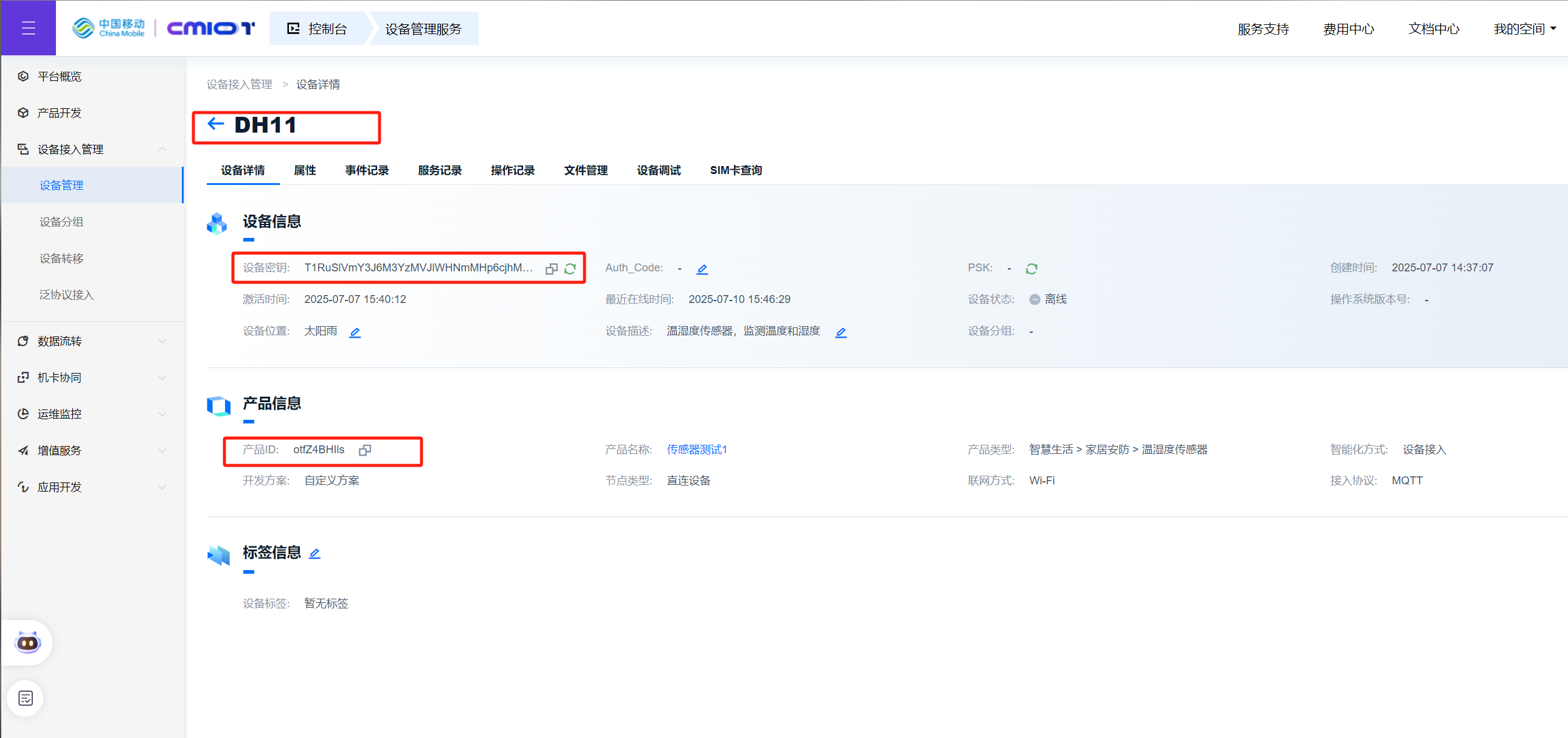
Task: Collapse the 设备接入管理 menu chevron
Action: (162, 149)
